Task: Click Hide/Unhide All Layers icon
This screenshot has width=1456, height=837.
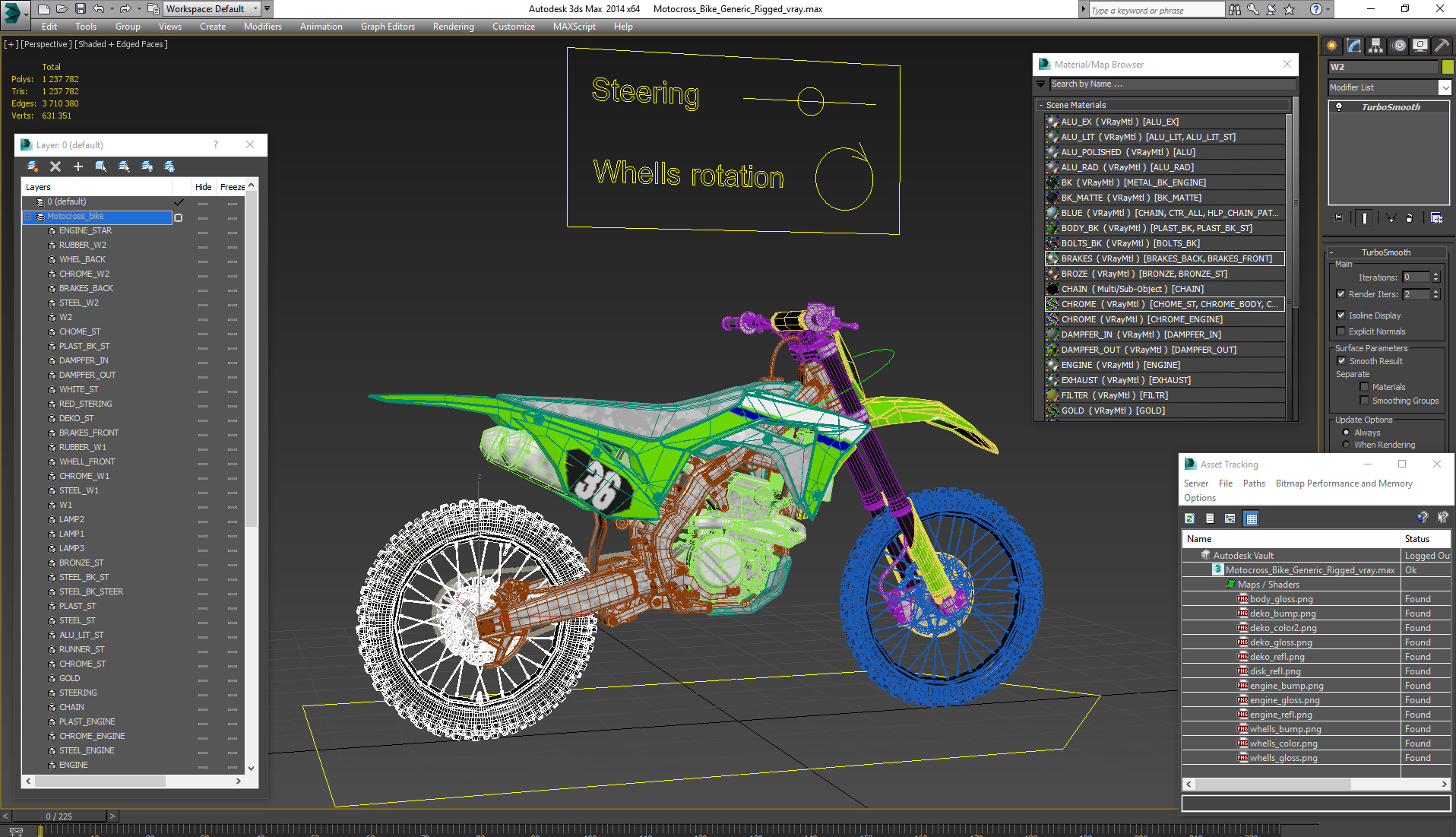Action: [147, 166]
